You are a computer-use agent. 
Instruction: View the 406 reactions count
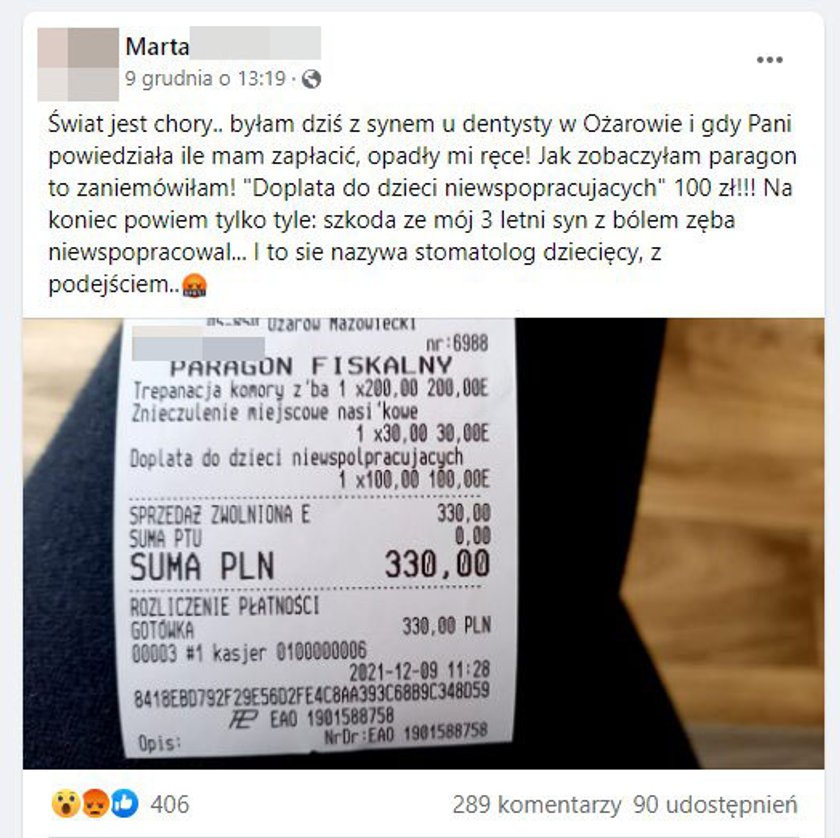(x=170, y=804)
